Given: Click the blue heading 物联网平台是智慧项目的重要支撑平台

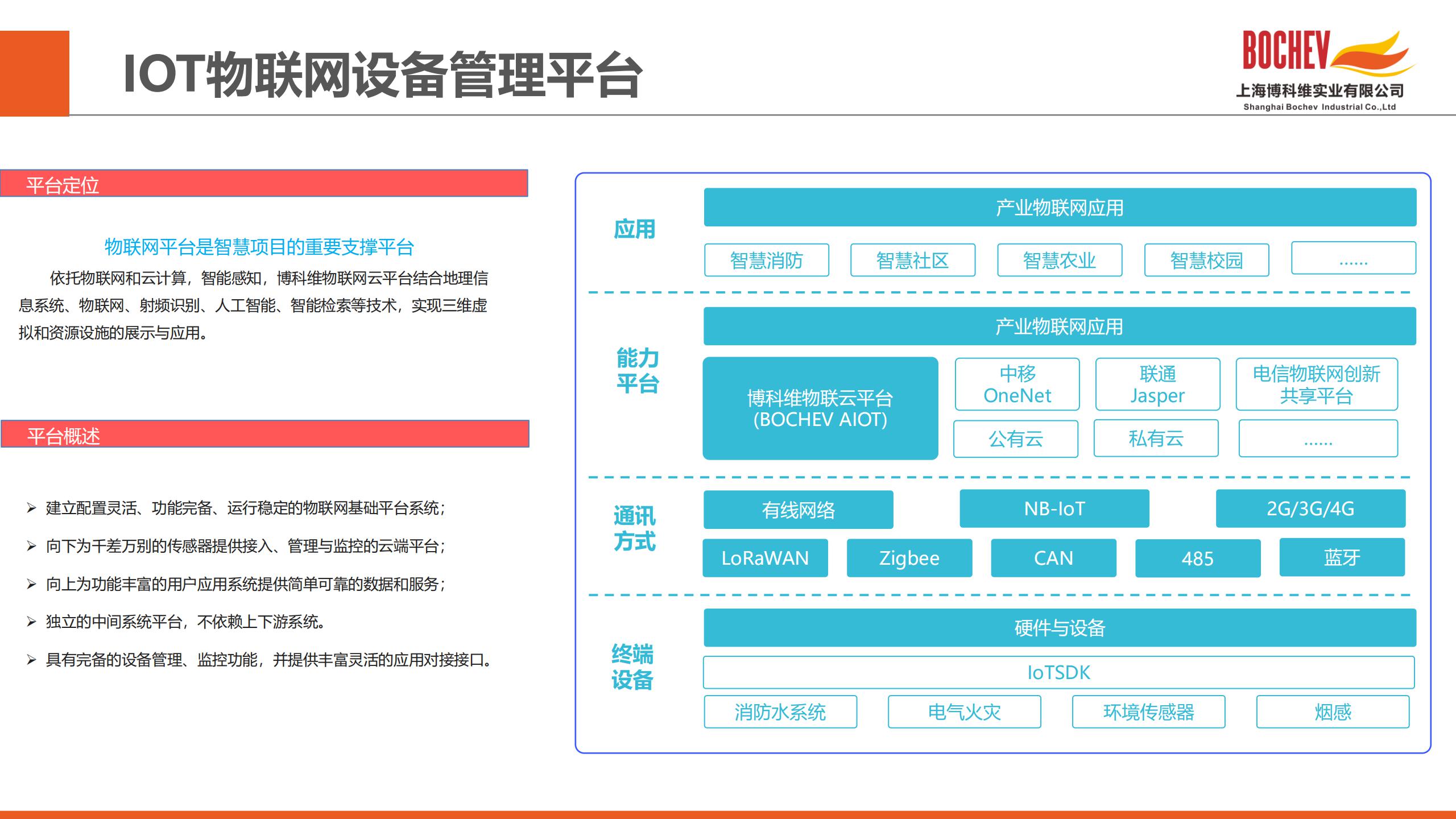Looking at the screenshot, I should [x=259, y=247].
